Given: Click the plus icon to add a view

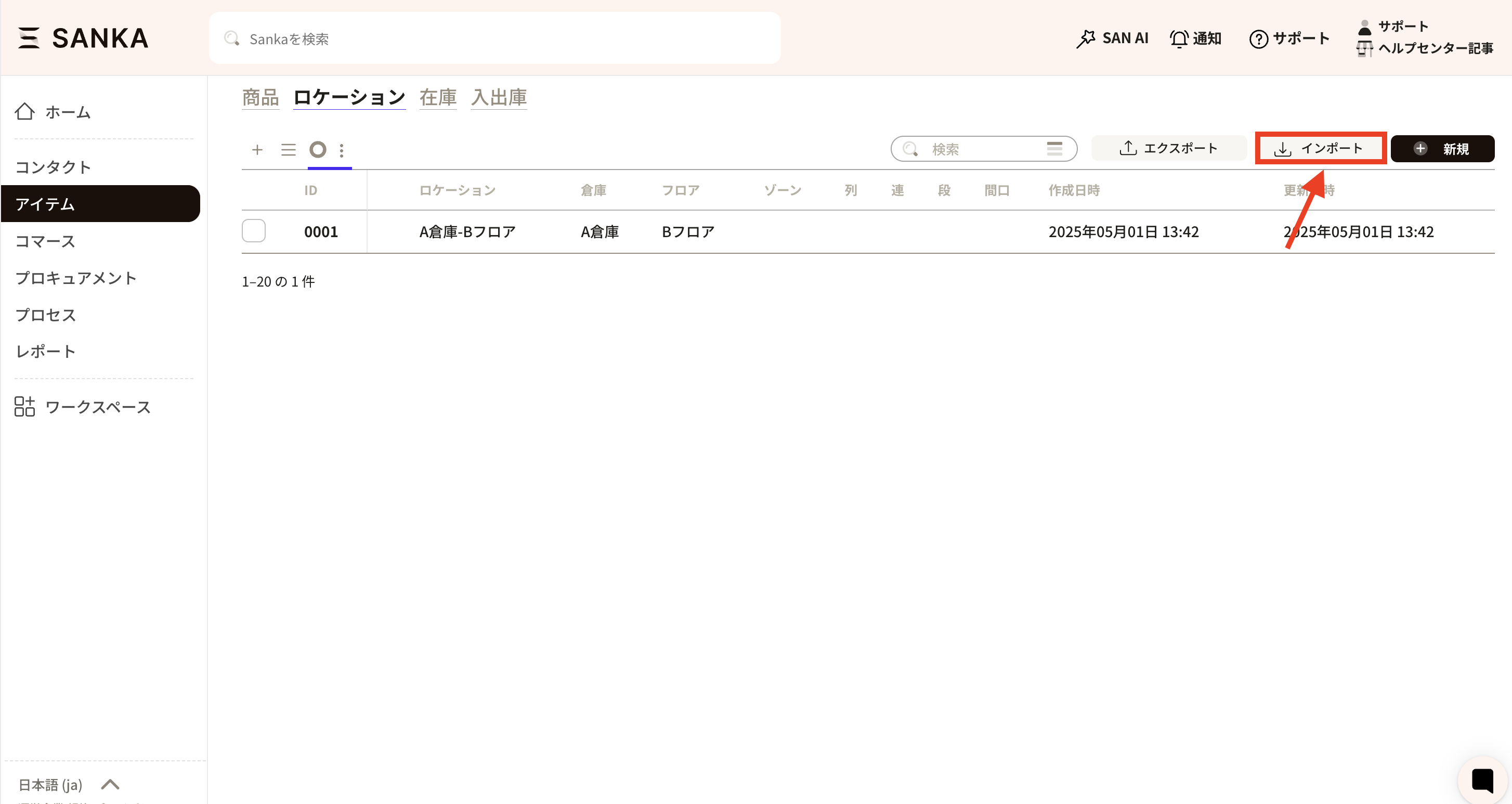Looking at the screenshot, I should 257,150.
